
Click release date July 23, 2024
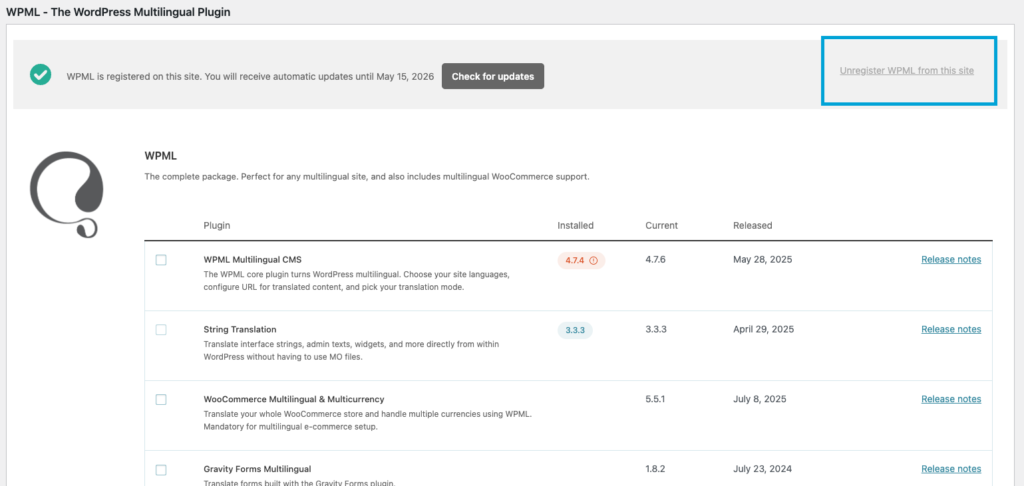[762, 469]
